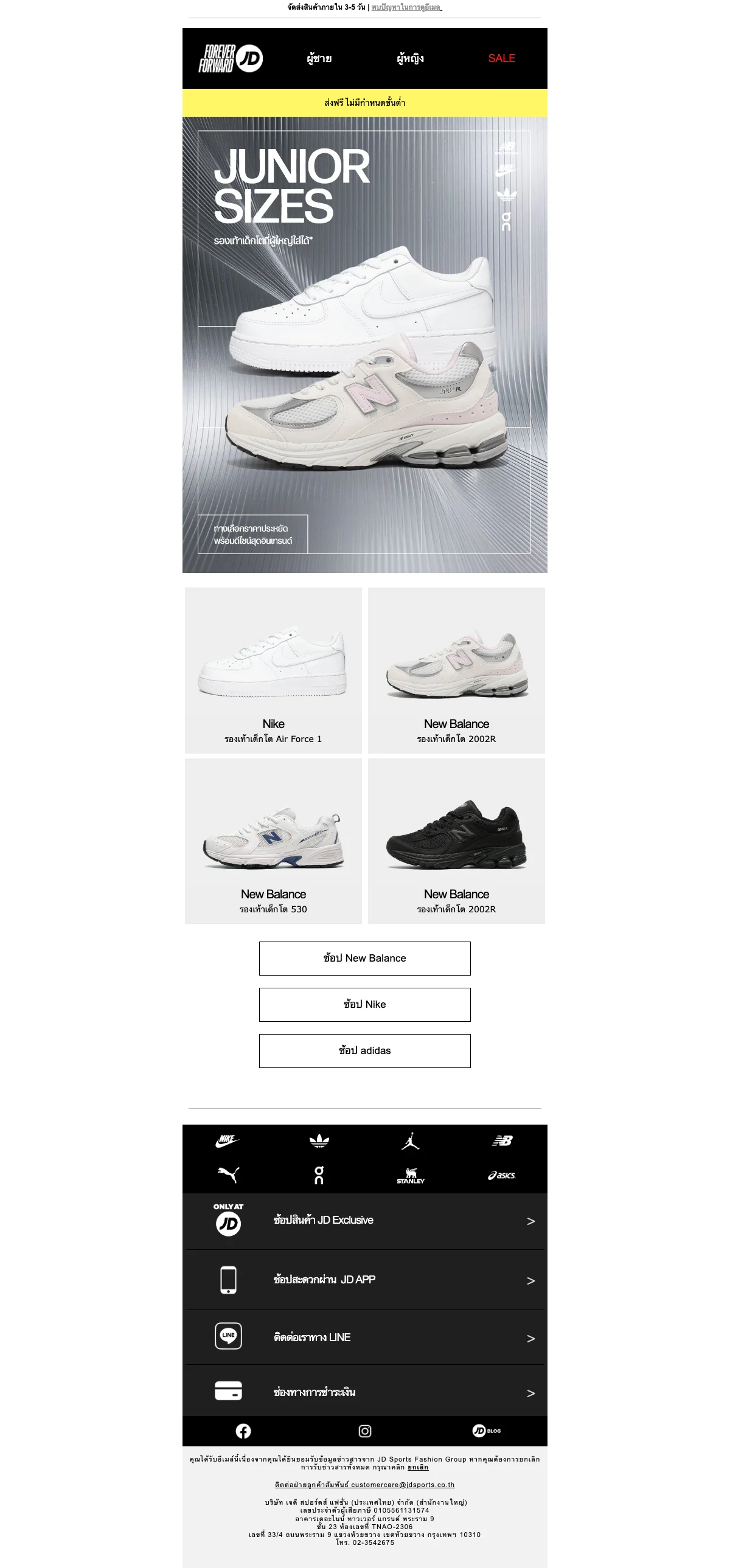Open the ผู้ชาย menu item

coord(319,58)
